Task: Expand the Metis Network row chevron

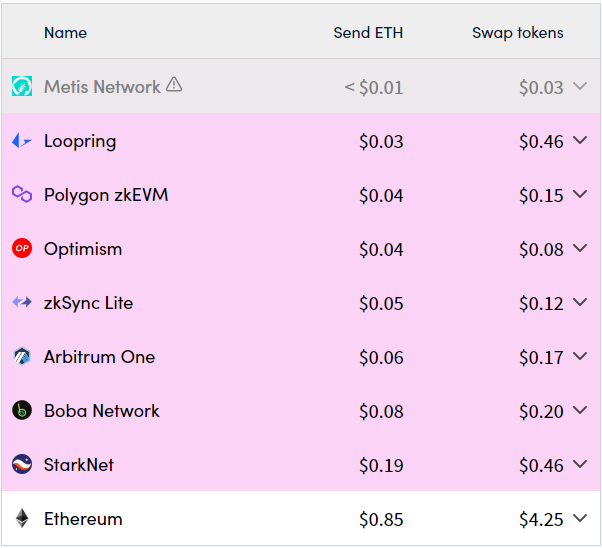Action: click(x=580, y=86)
